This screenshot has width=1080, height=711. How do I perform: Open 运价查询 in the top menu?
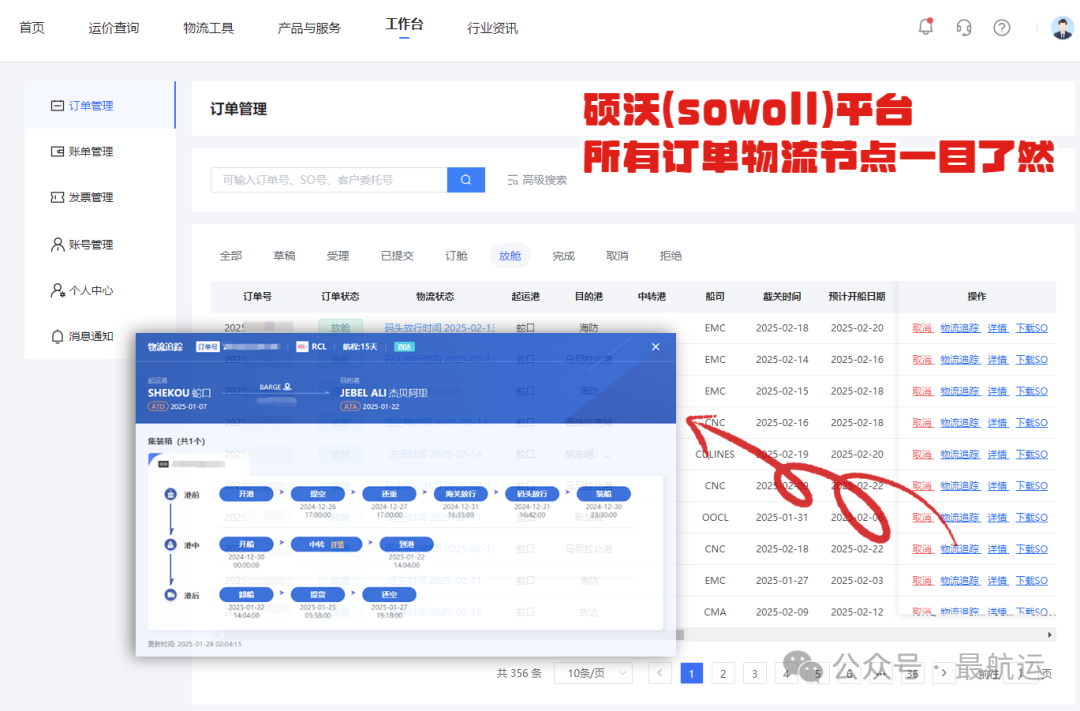[x=114, y=28]
